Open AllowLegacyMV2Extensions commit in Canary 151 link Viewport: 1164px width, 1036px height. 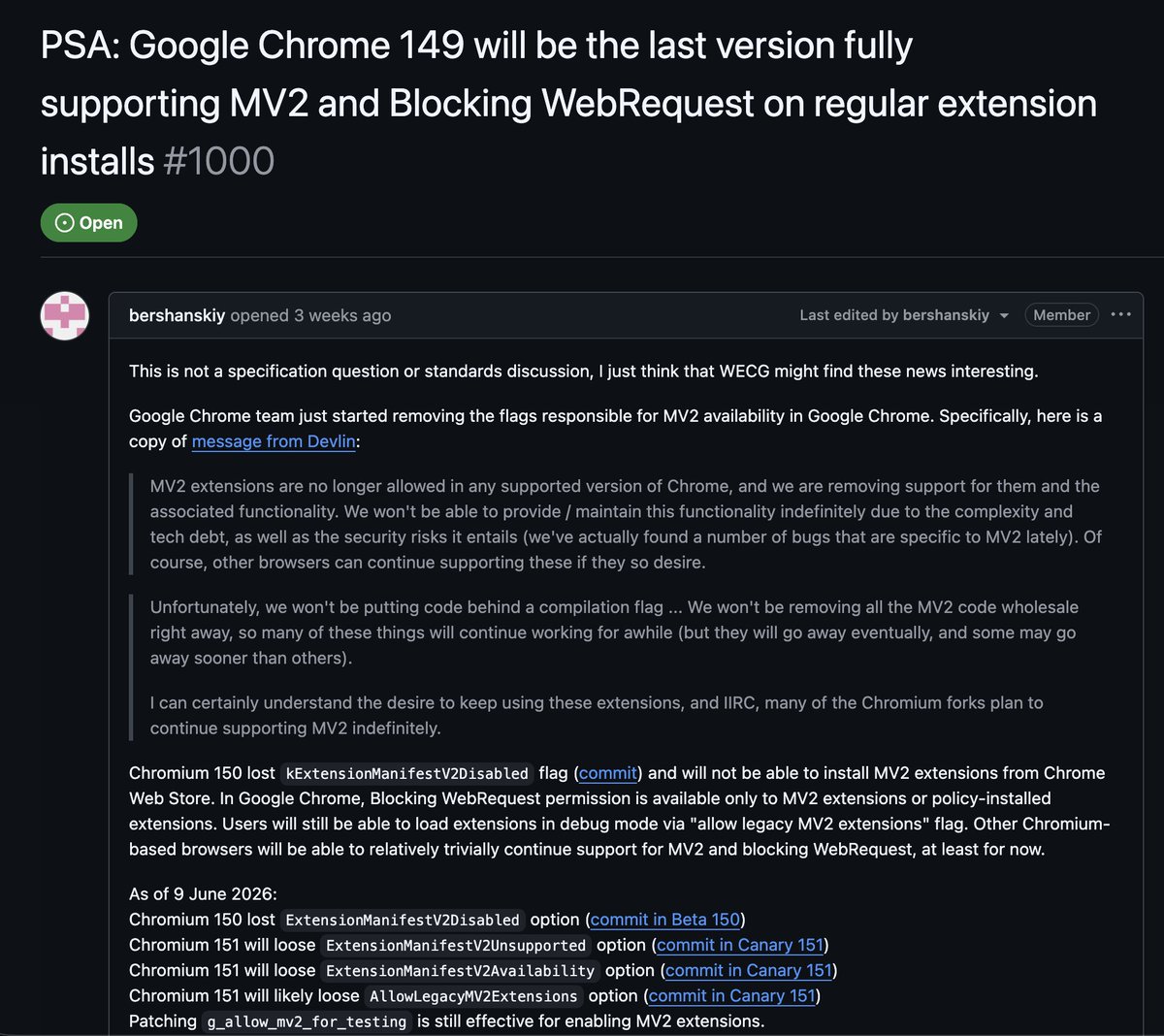point(732,995)
